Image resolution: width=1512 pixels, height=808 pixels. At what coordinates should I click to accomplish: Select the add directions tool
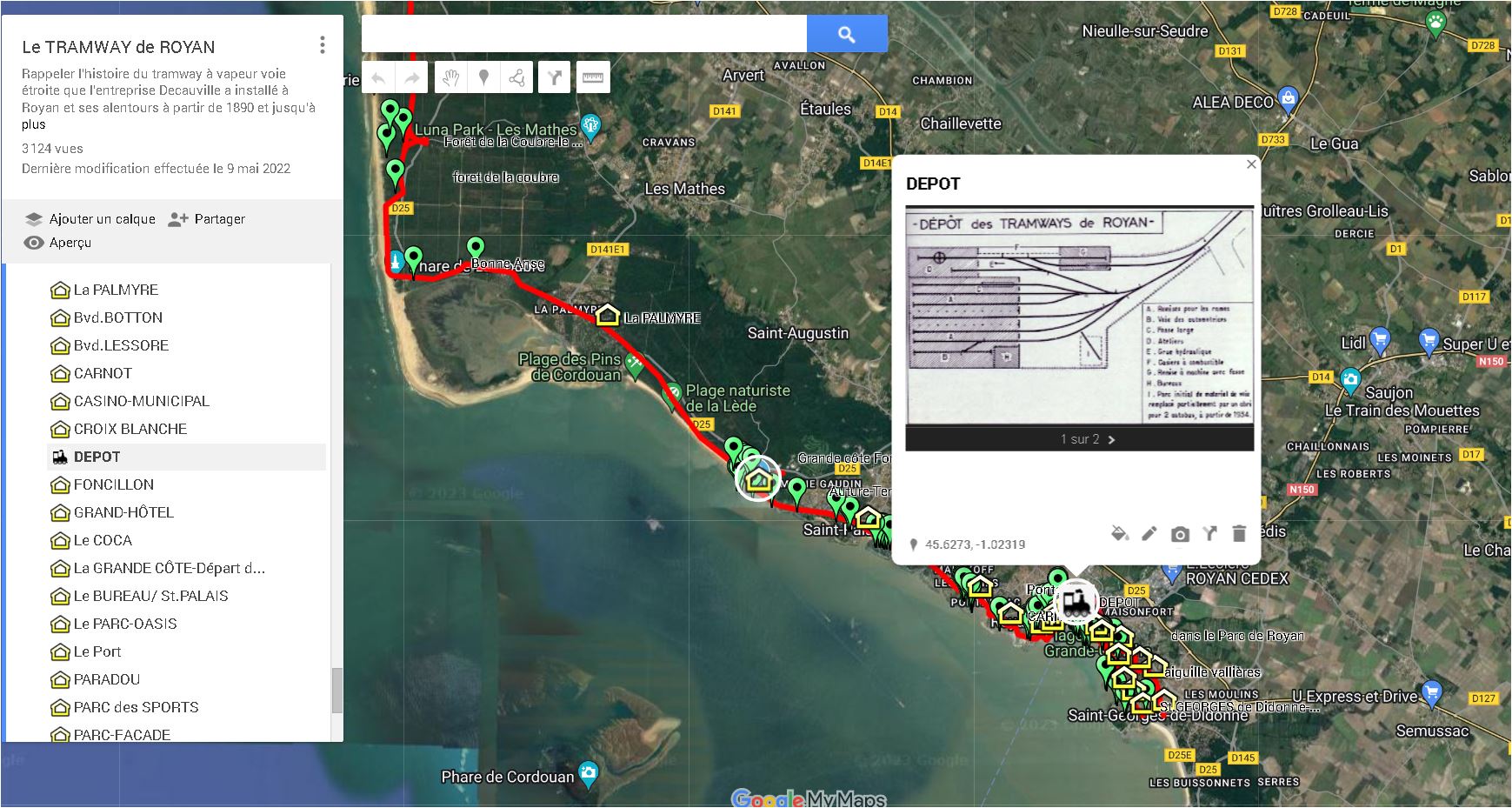(554, 77)
